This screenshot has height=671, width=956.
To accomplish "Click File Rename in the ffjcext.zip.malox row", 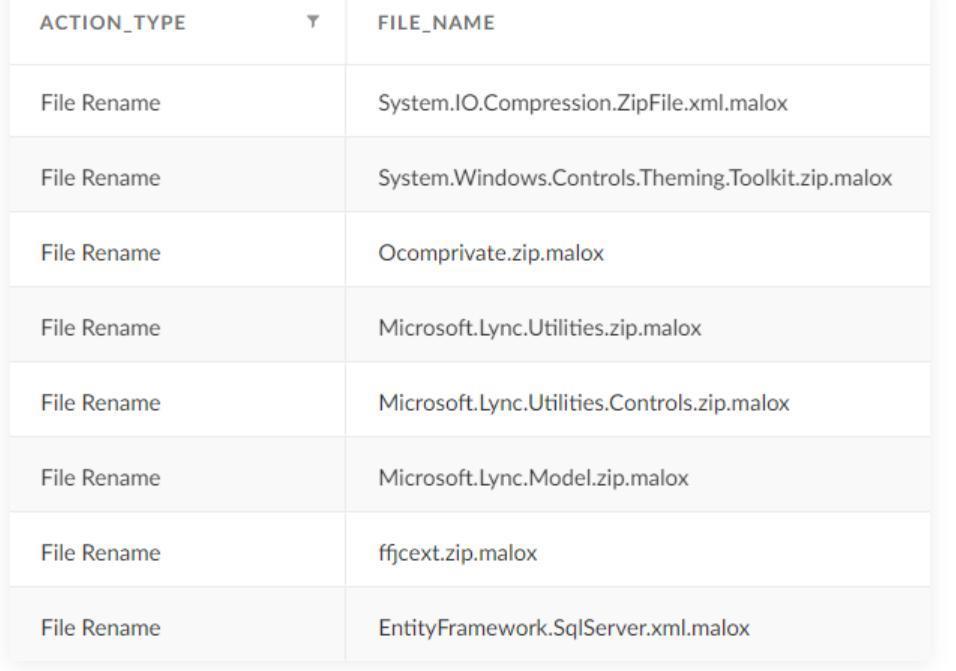I will click(101, 552).
